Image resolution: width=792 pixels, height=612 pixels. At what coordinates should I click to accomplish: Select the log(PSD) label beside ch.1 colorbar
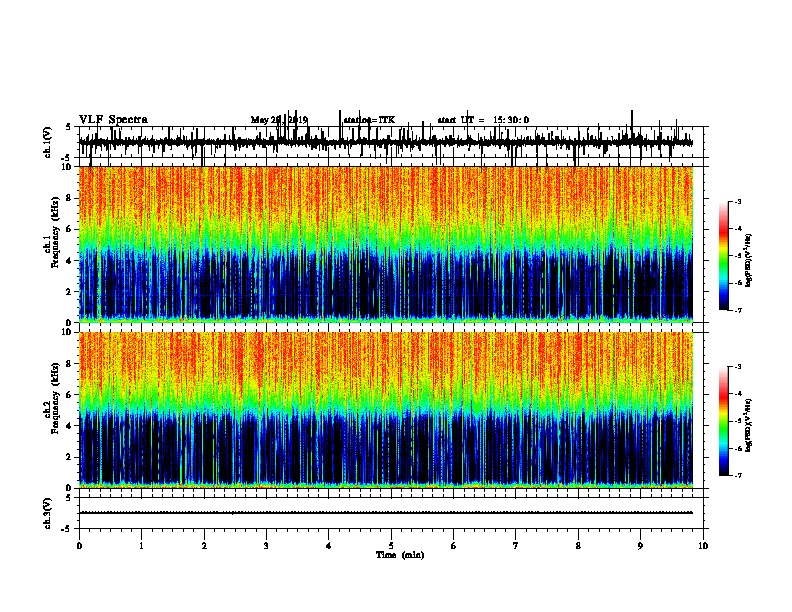coord(749,261)
